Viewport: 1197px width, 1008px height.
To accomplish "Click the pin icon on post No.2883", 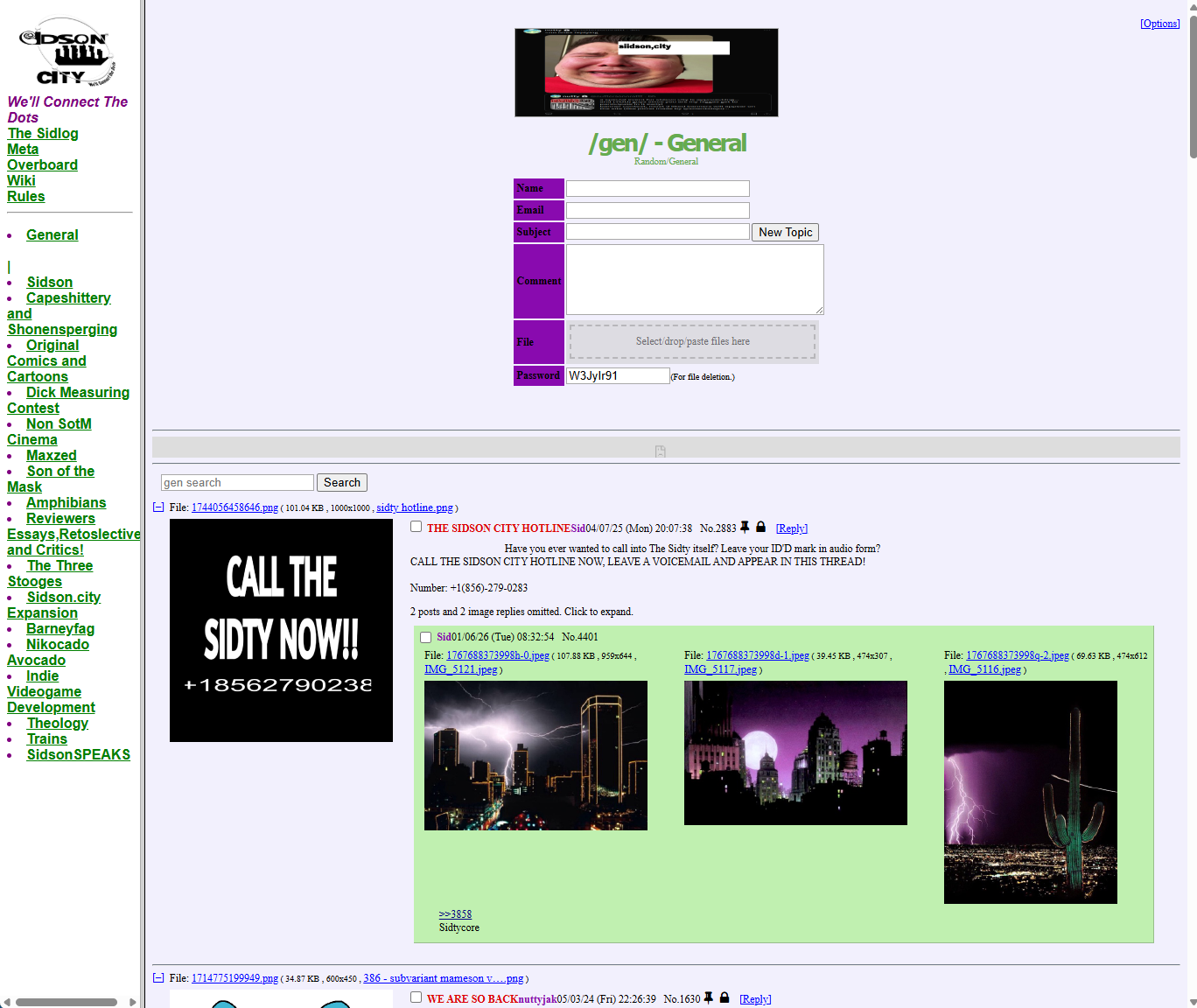I will (745, 528).
